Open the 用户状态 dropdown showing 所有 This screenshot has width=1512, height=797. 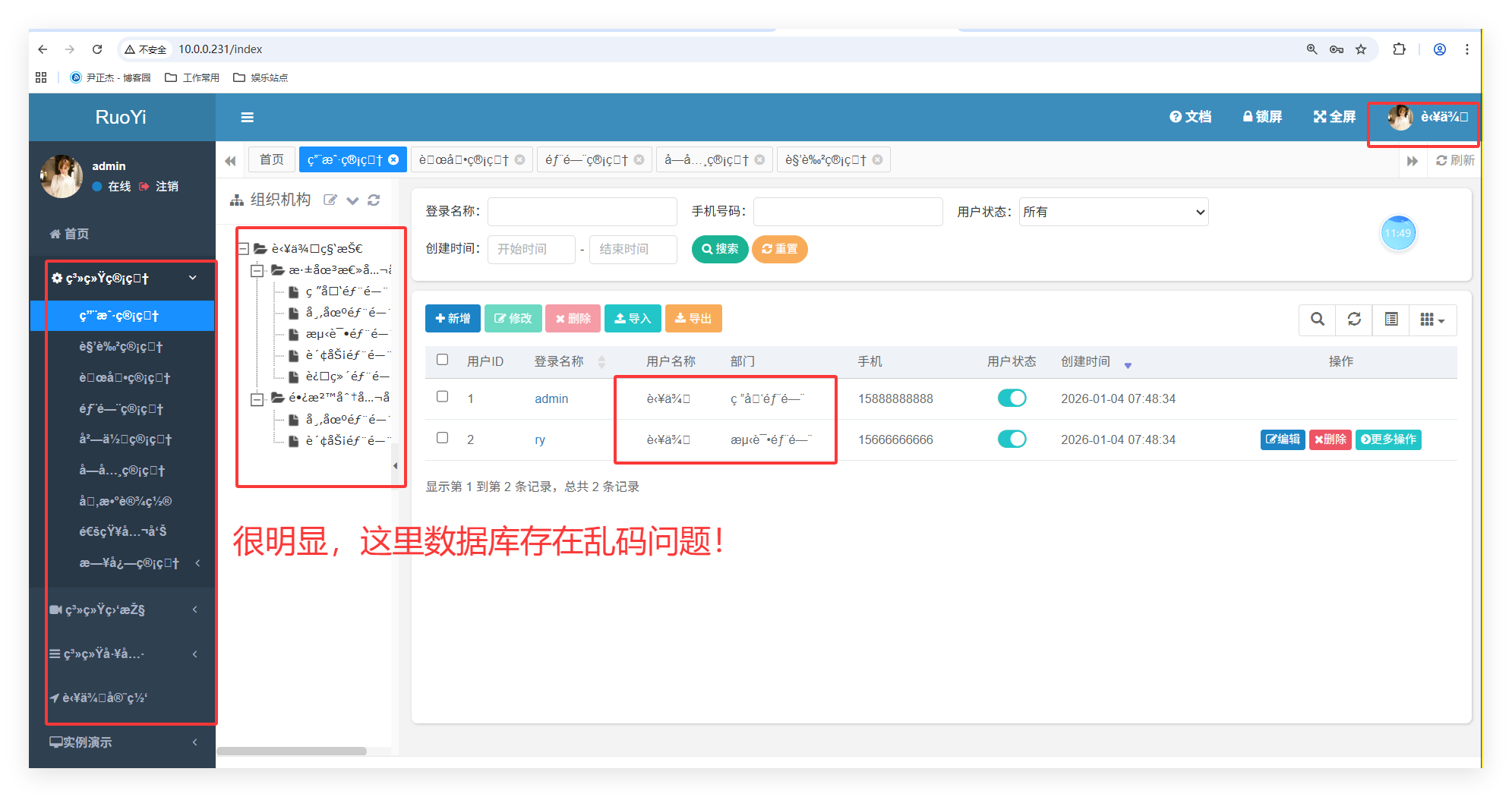coord(1113,212)
